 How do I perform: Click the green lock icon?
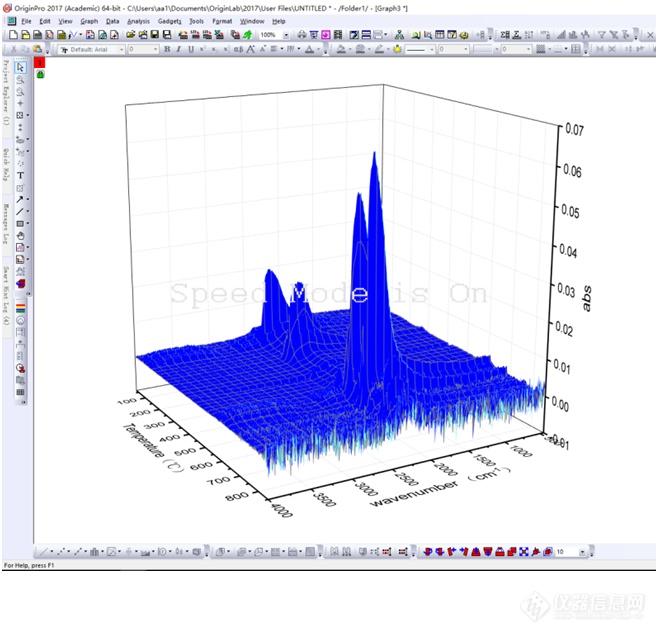40,74
